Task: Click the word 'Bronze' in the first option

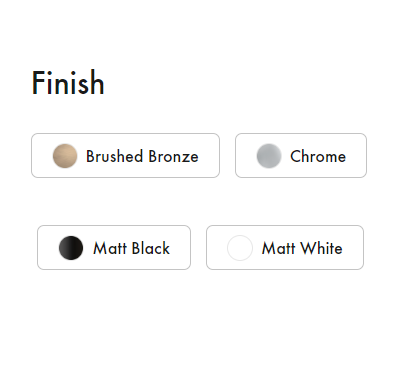Action: (x=173, y=156)
